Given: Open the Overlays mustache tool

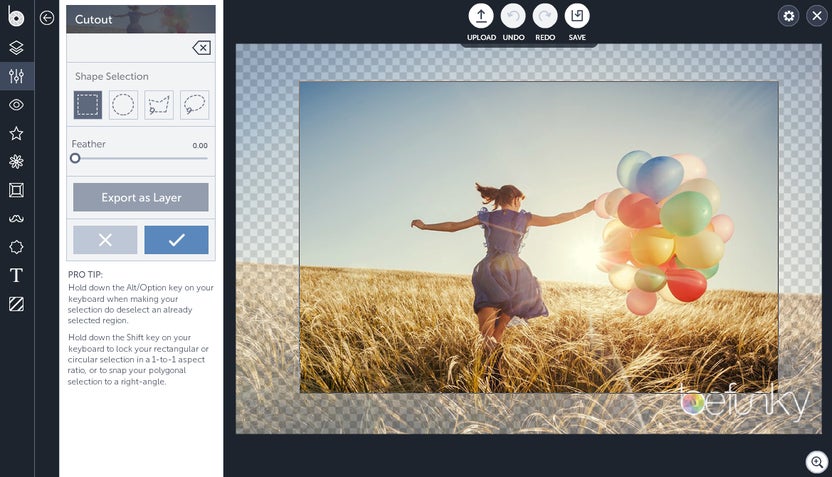Looking at the screenshot, I should click(16, 218).
